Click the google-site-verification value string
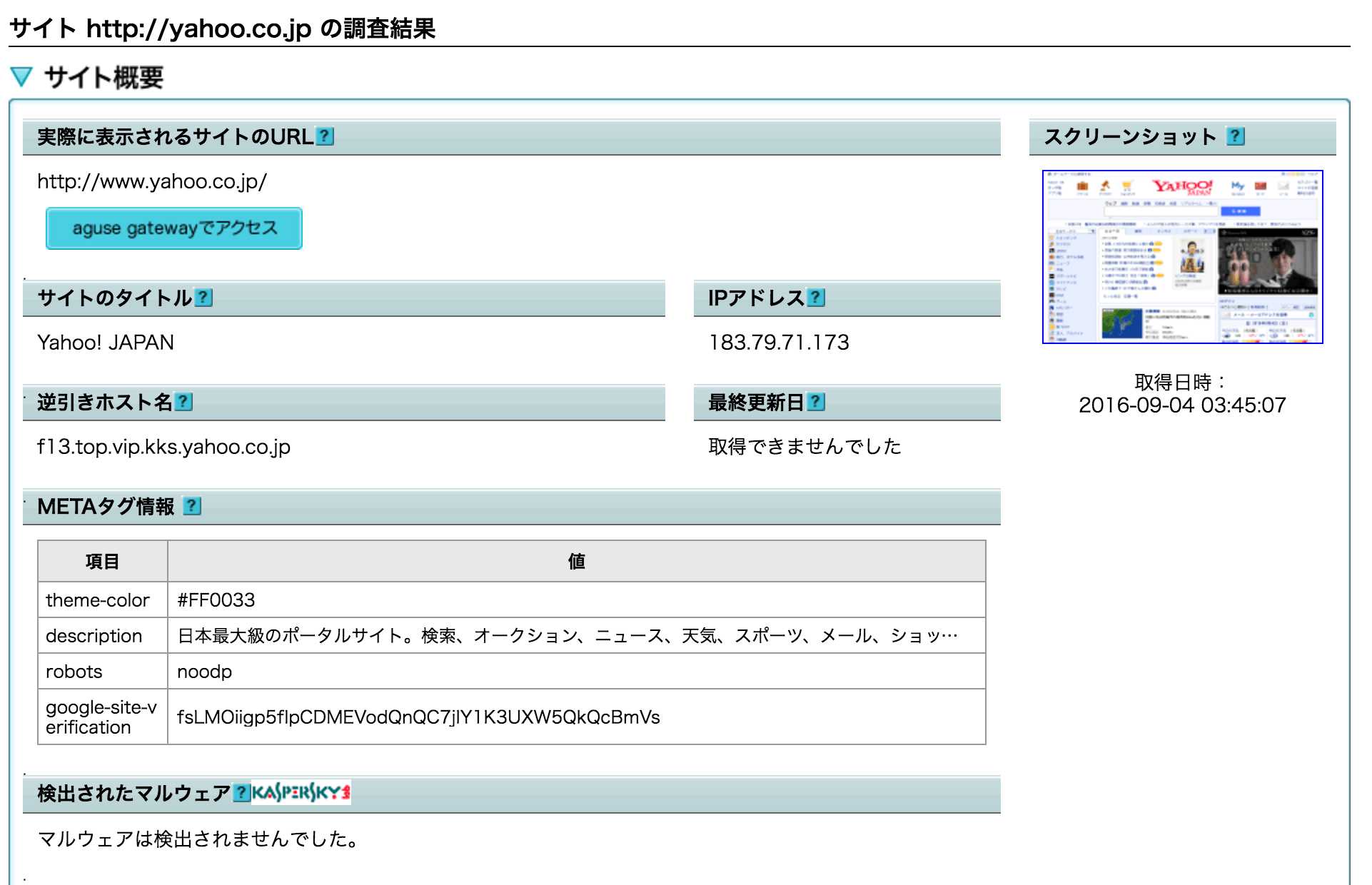1372x885 pixels. [418, 717]
